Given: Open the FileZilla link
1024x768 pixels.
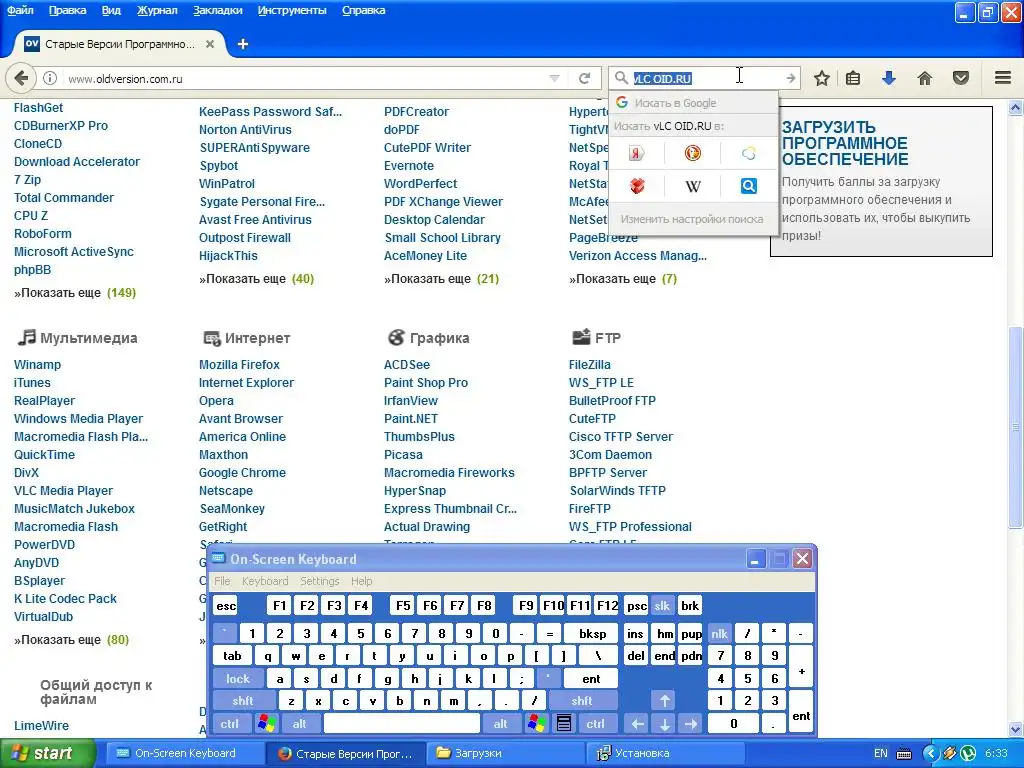Looking at the screenshot, I should point(590,364).
